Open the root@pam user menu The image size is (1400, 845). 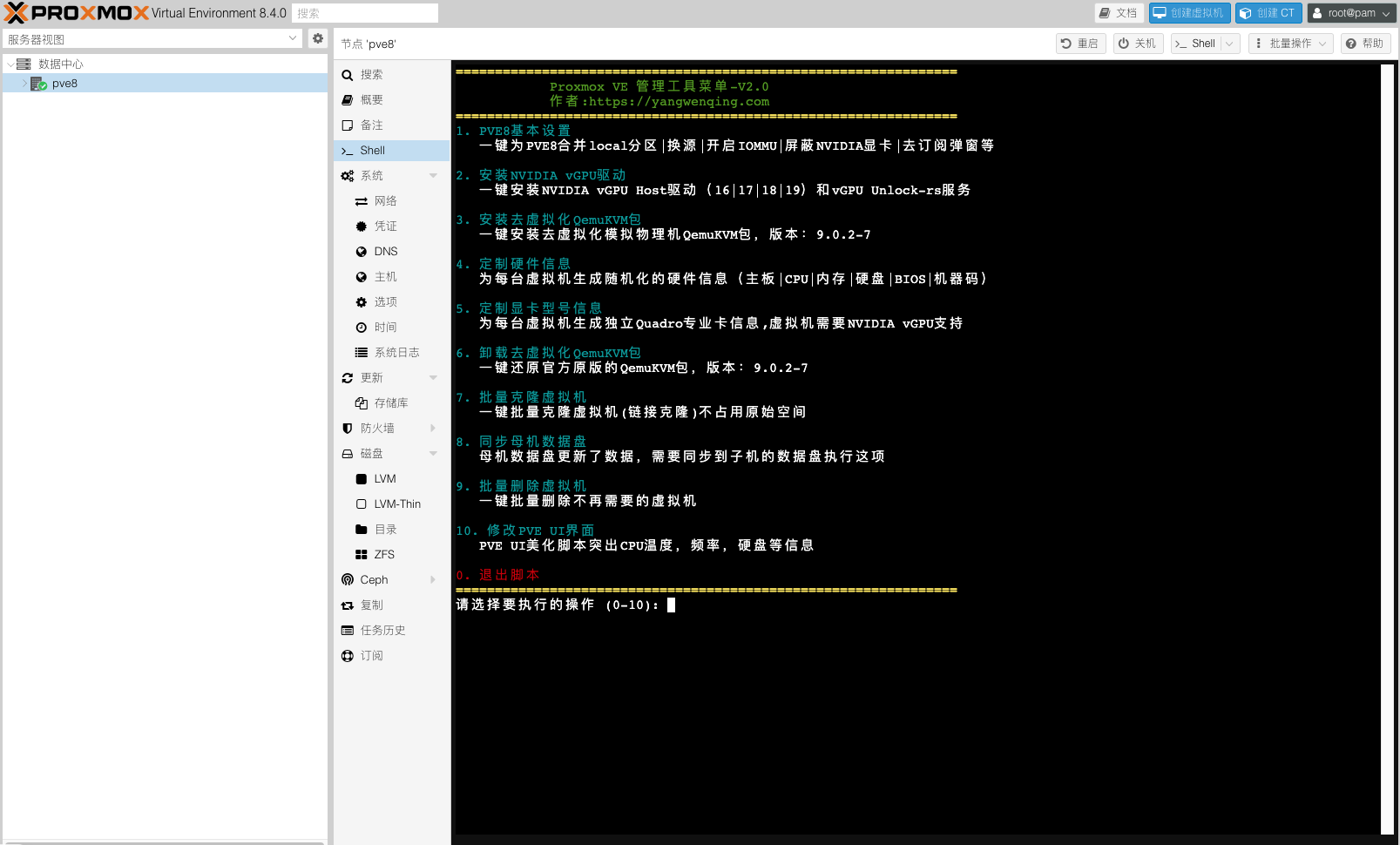[1351, 13]
